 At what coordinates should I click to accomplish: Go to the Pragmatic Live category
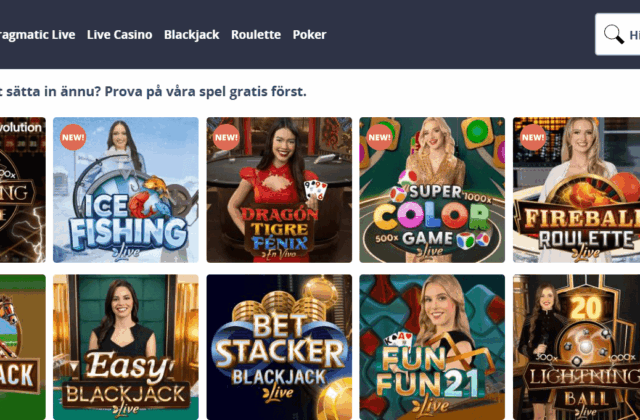click(x=38, y=35)
